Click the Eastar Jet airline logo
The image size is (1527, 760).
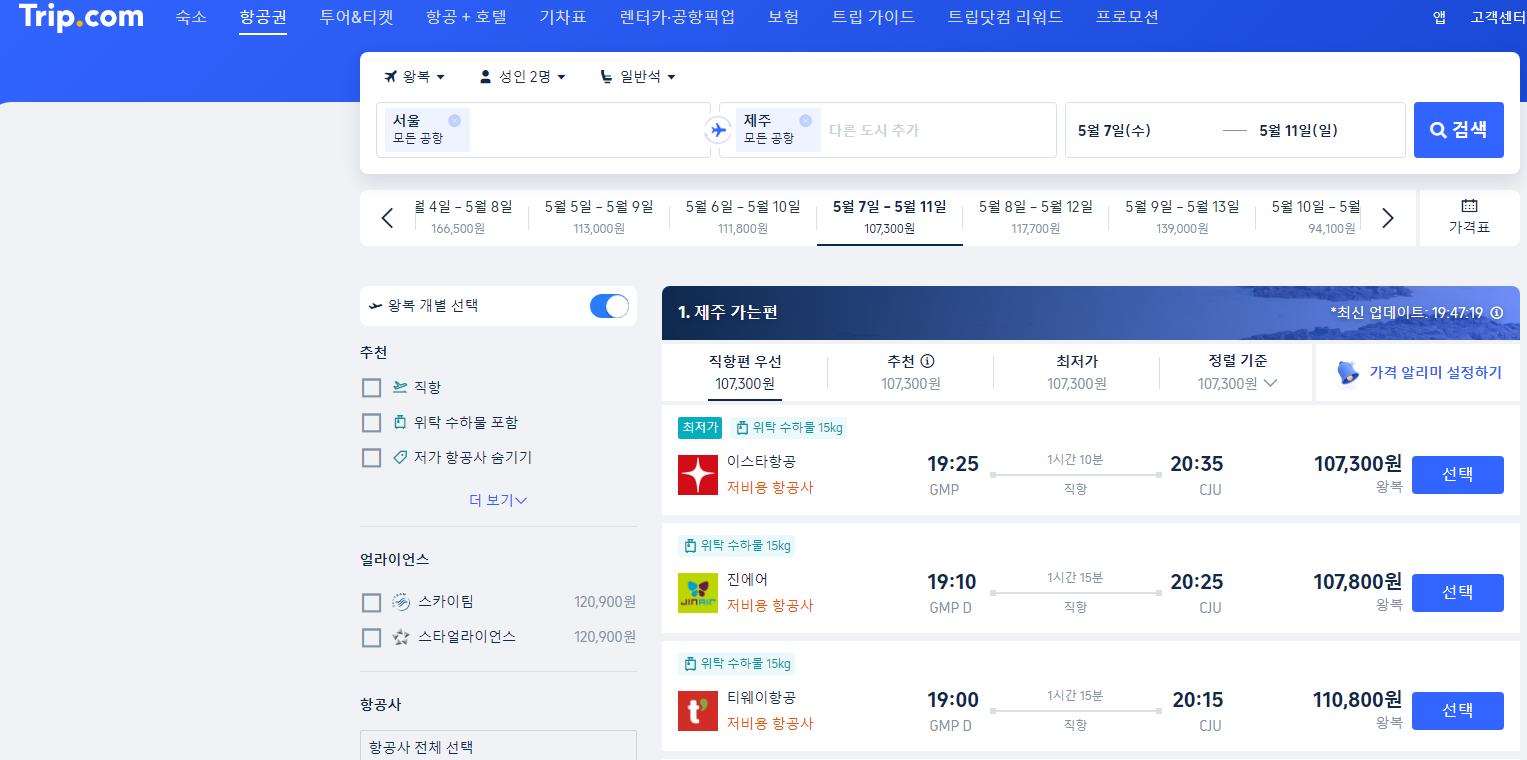click(x=698, y=474)
